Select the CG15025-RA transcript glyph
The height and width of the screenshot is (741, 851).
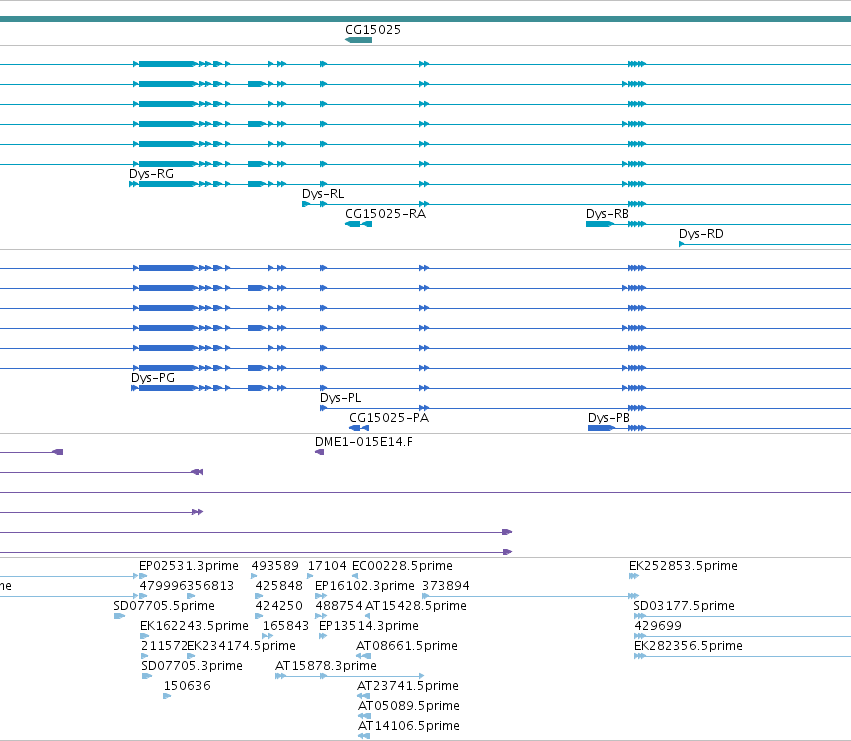point(358,224)
